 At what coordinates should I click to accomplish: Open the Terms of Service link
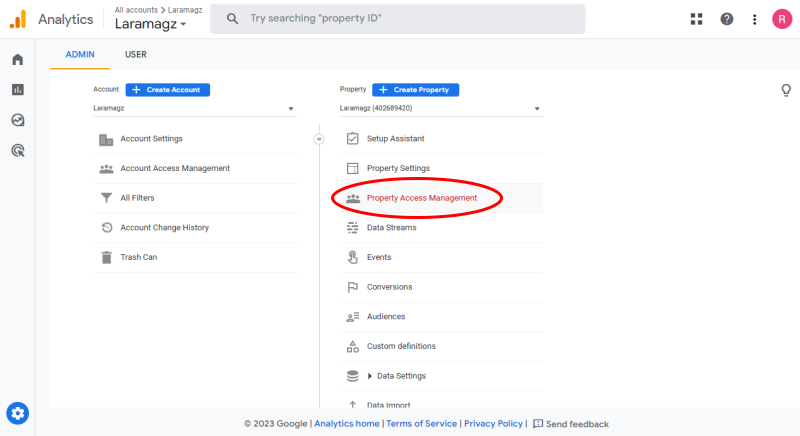coord(421,424)
